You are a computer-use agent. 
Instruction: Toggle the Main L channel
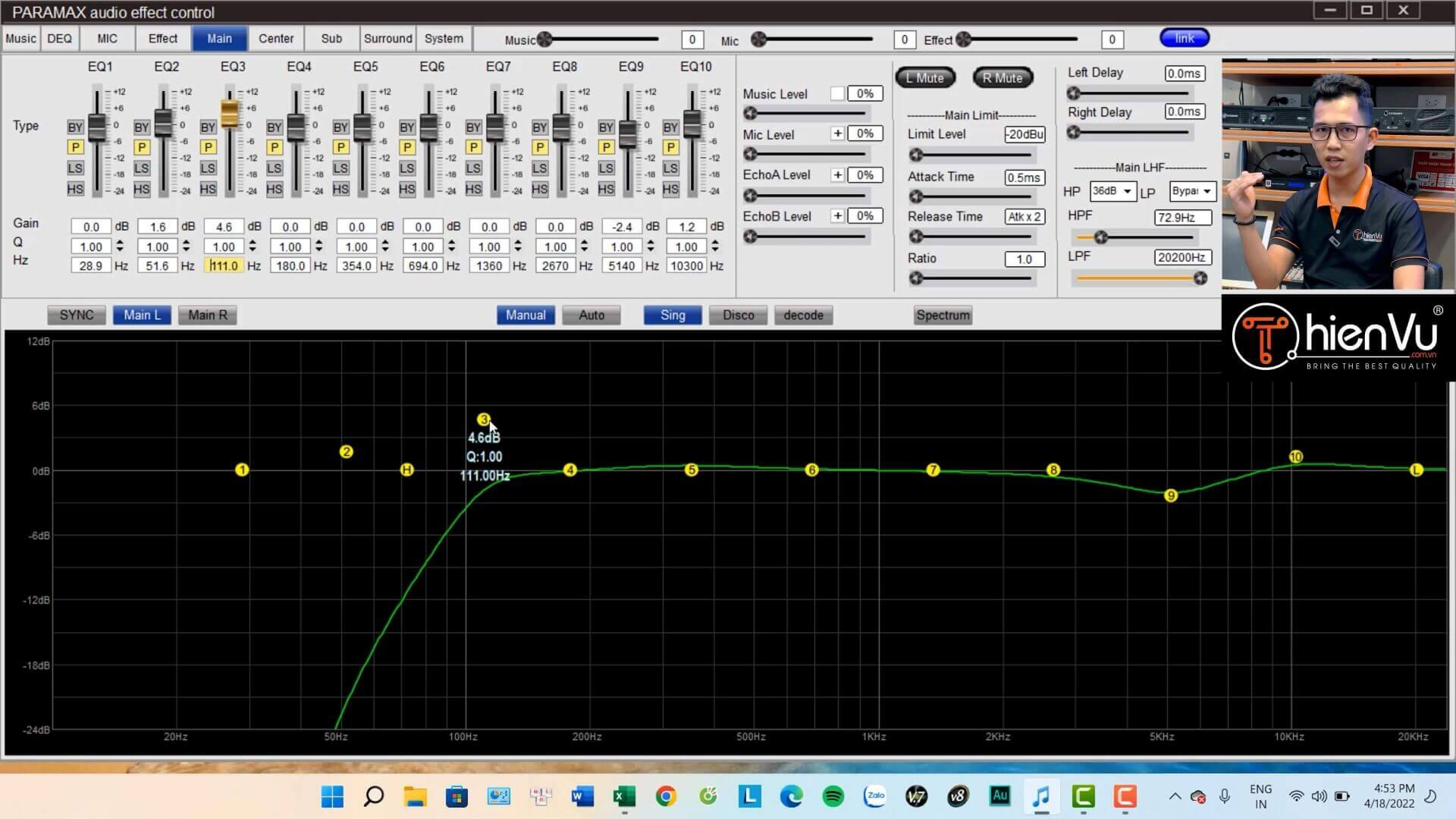pyautogui.click(x=141, y=315)
